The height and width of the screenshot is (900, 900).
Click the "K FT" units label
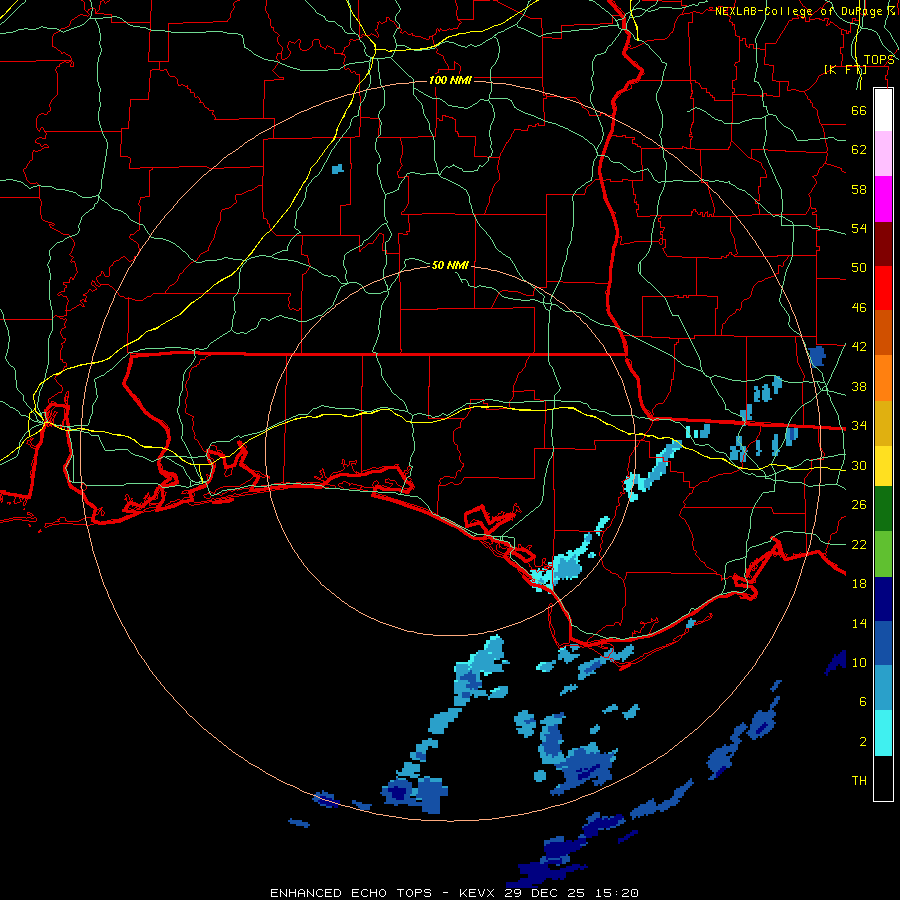pyautogui.click(x=845, y=69)
